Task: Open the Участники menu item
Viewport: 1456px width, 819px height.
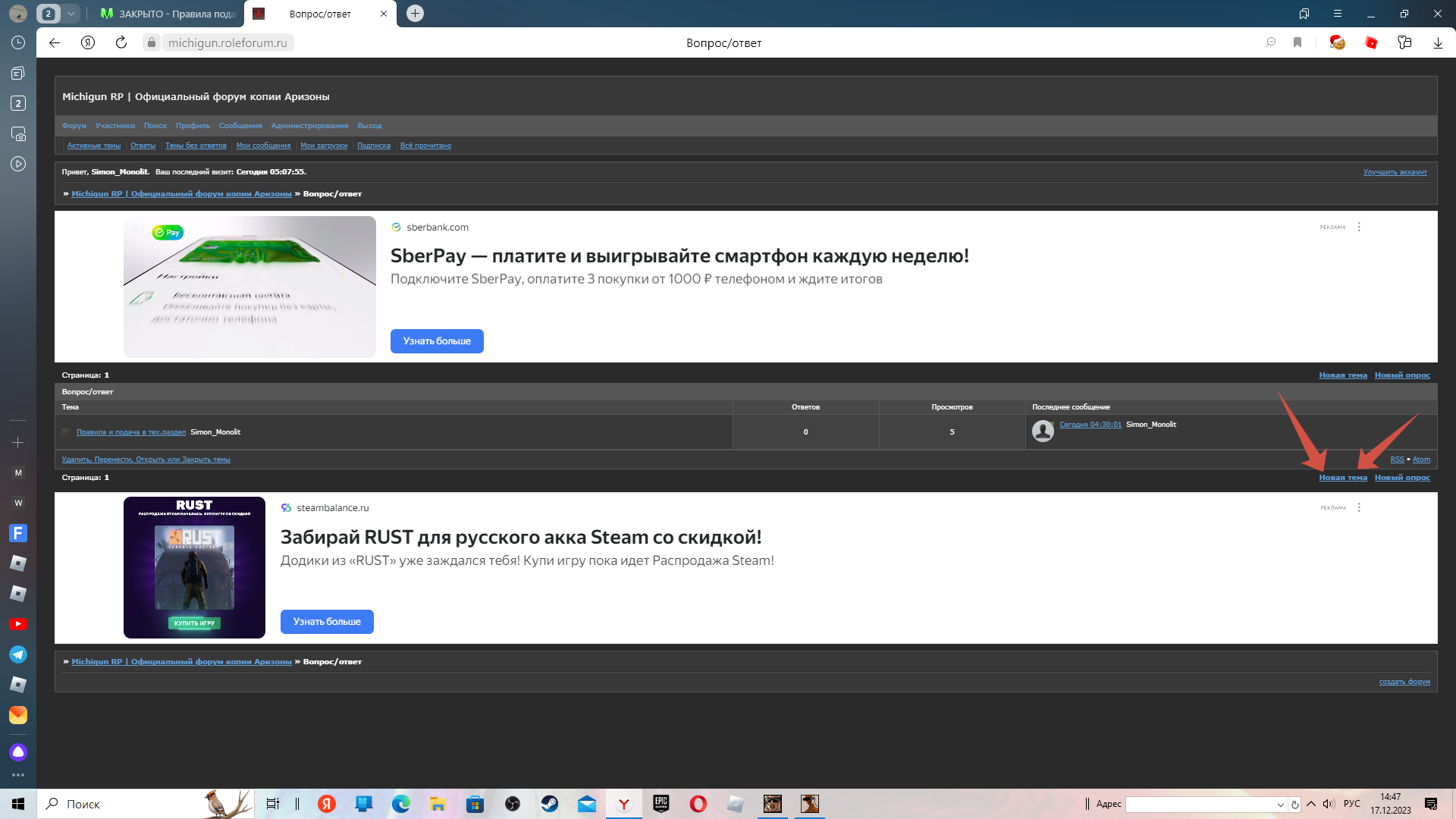Action: pos(115,126)
